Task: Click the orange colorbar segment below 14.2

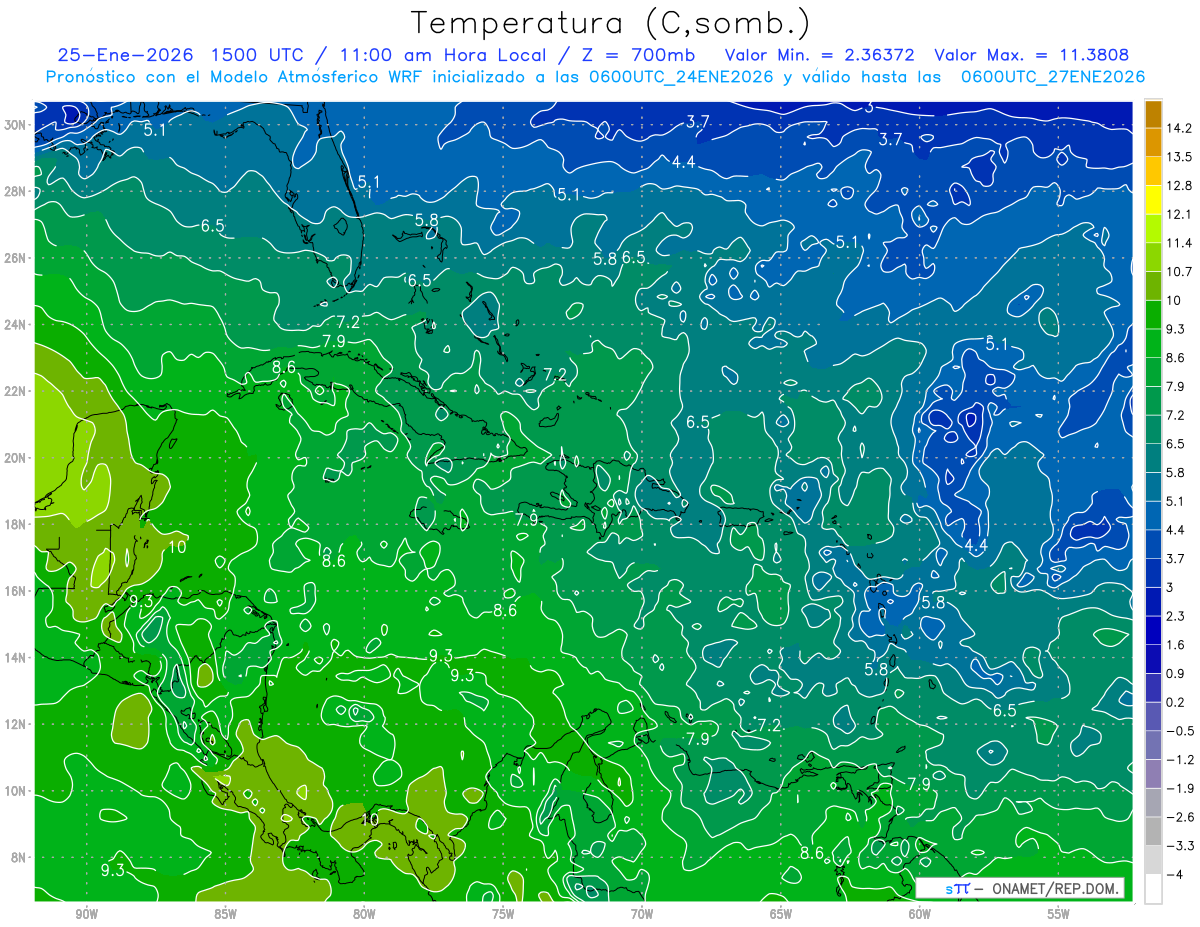Action: point(1153,142)
